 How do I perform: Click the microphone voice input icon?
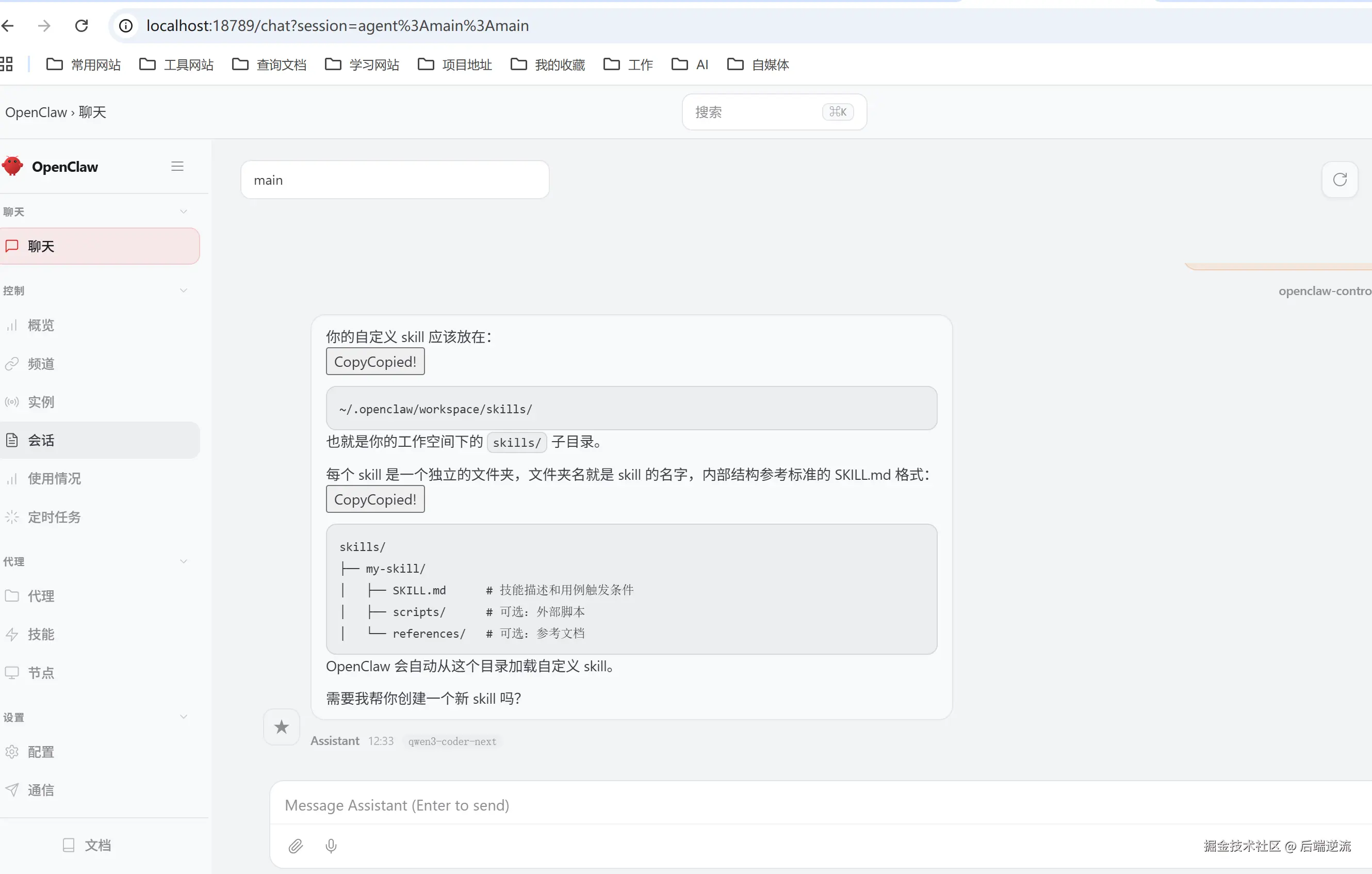[x=331, y=846]
